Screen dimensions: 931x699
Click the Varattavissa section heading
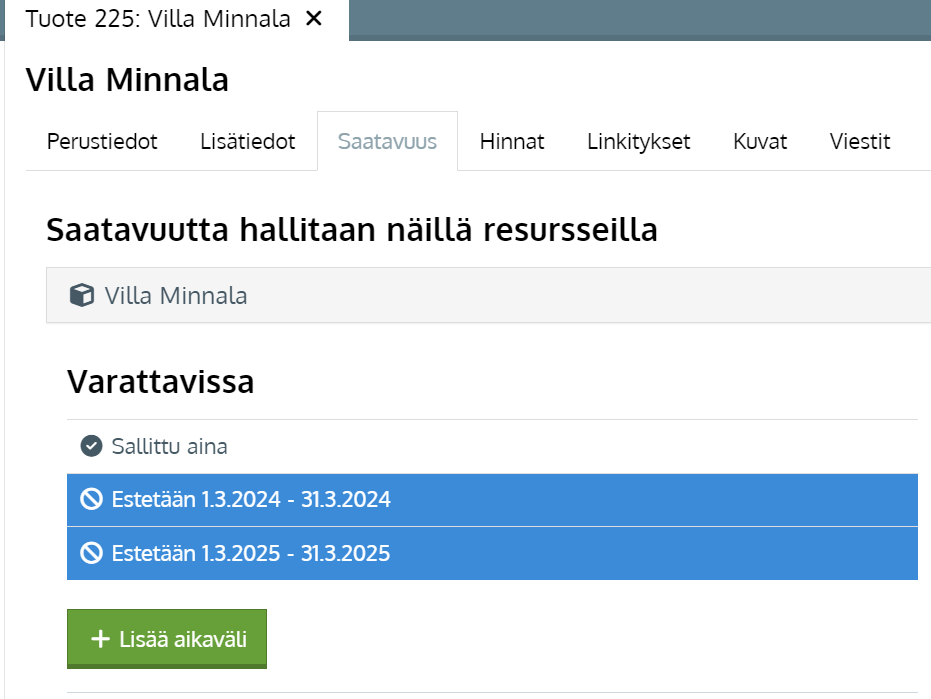point(160,381)
